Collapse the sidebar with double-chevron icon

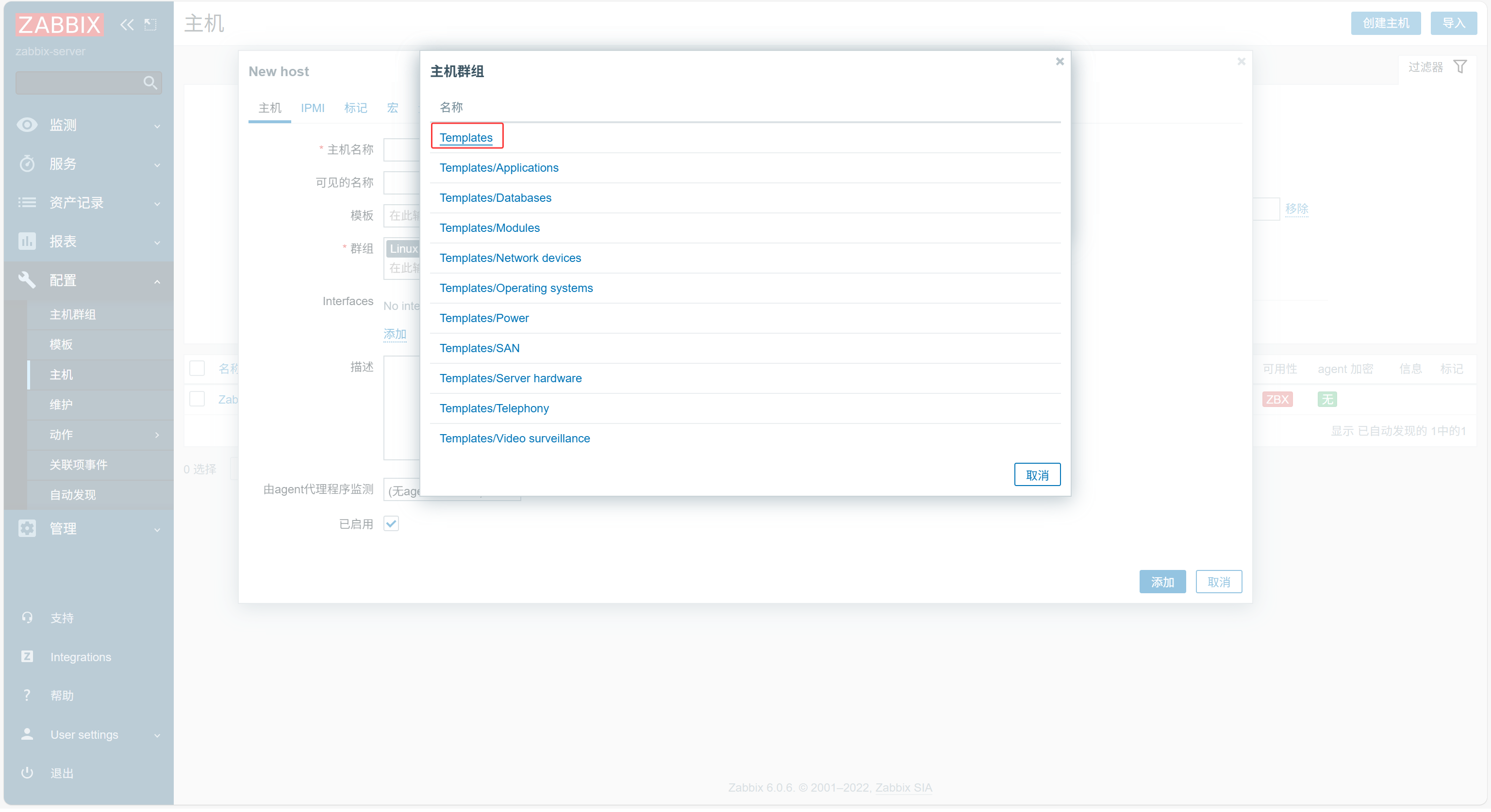pyautogui.click(x=127, y=24)
